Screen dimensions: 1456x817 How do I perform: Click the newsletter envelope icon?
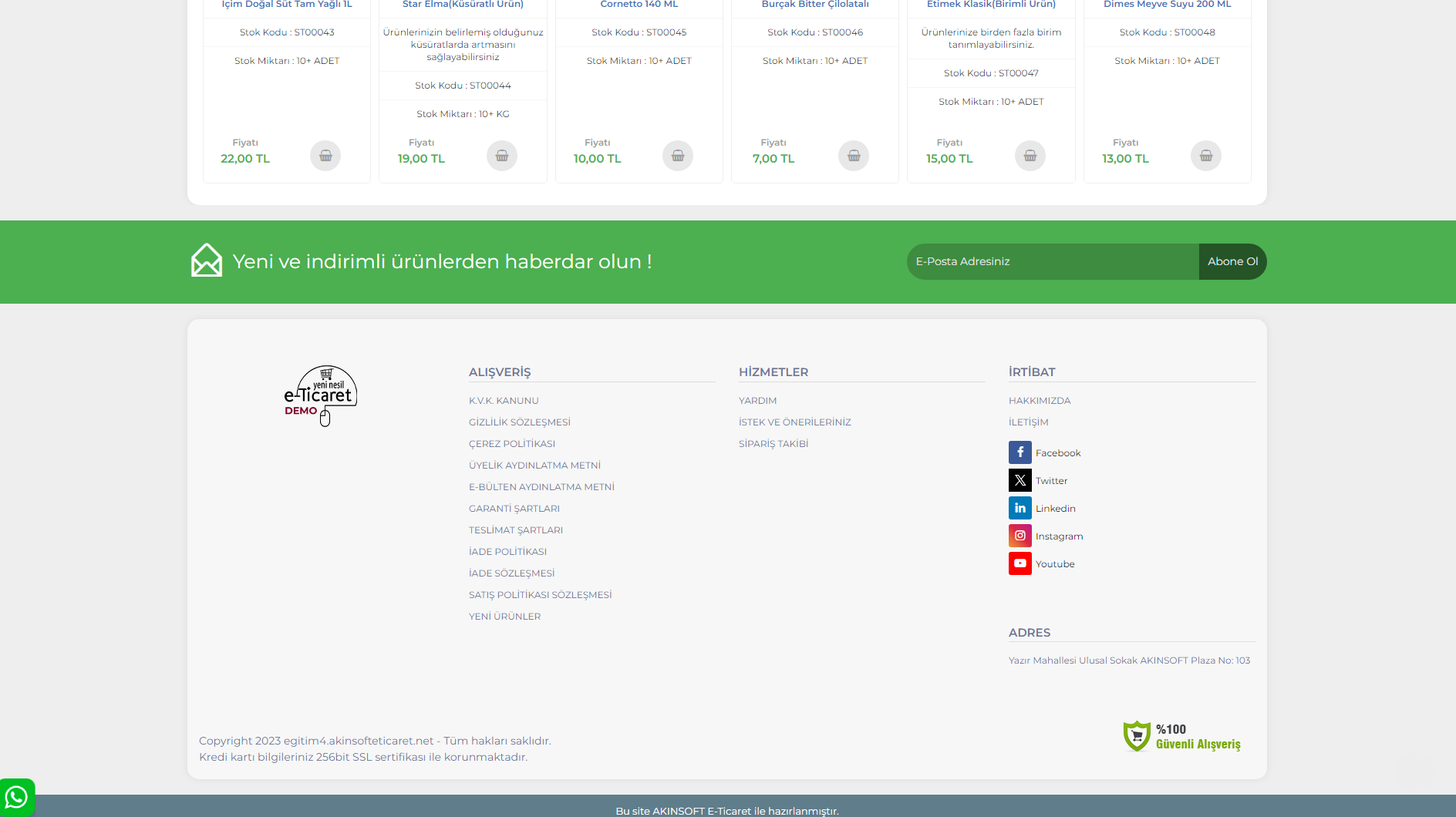[207, 261]
